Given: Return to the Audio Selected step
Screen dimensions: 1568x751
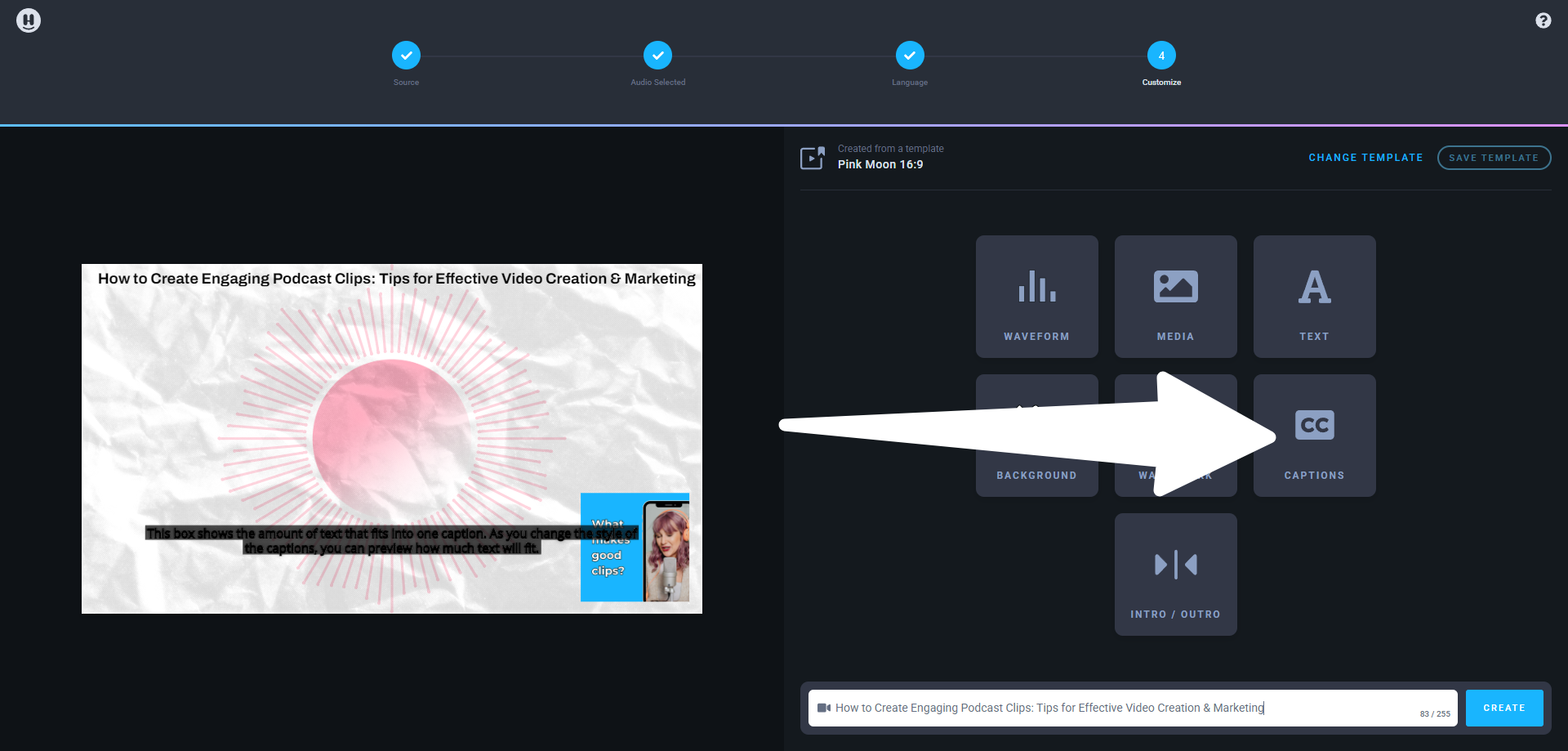Looking at the screenshot, I should pos(657,56).
